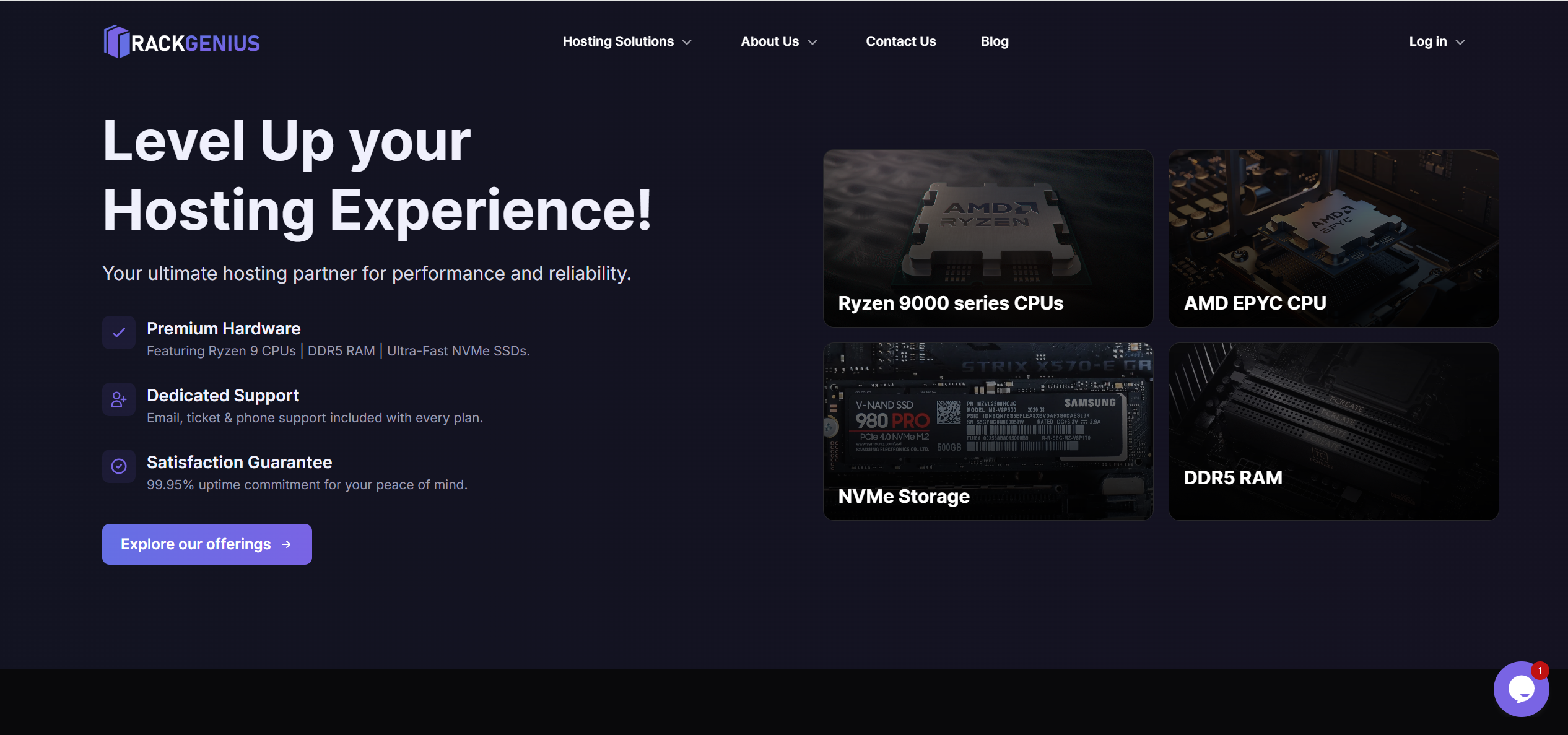Image resolution: width=1568 pixels, height=735 pixels.
Task: Open the About Us menu
Action: (x=779, y=41)
